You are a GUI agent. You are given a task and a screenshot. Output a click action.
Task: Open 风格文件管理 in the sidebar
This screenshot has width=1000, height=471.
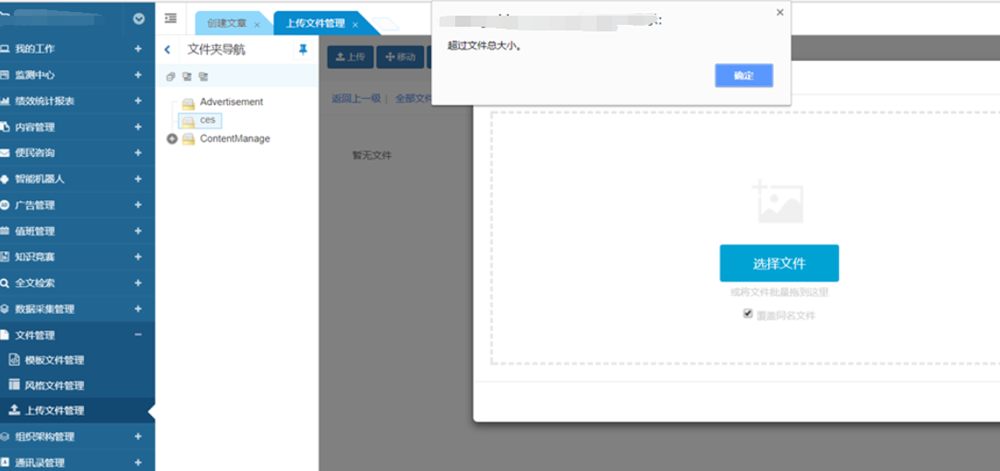pos(54,386)
